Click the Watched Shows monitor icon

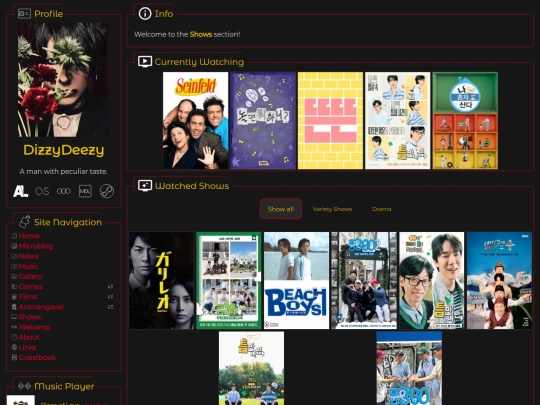coord(145,186)
